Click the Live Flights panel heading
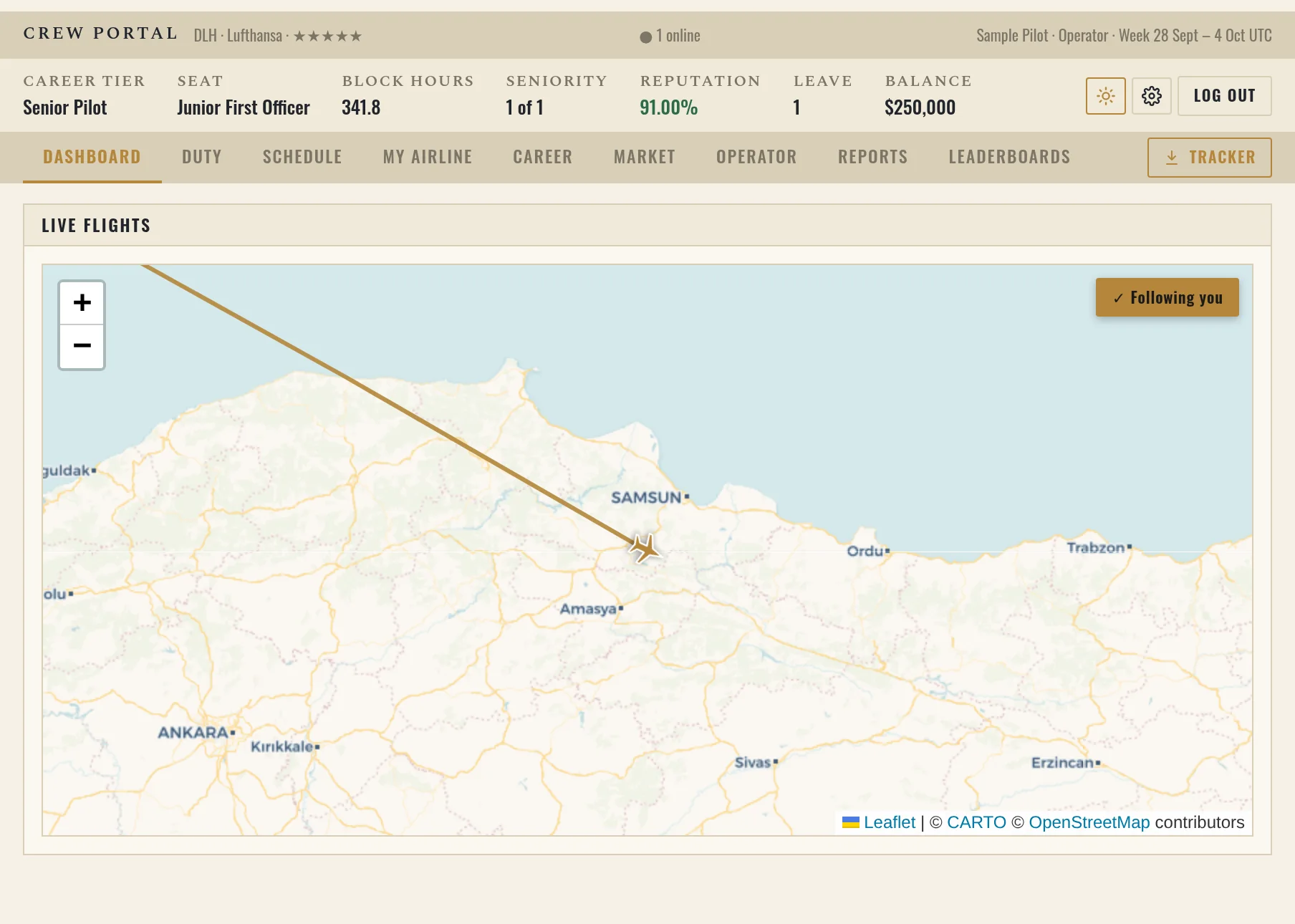 tap(96, 226)
